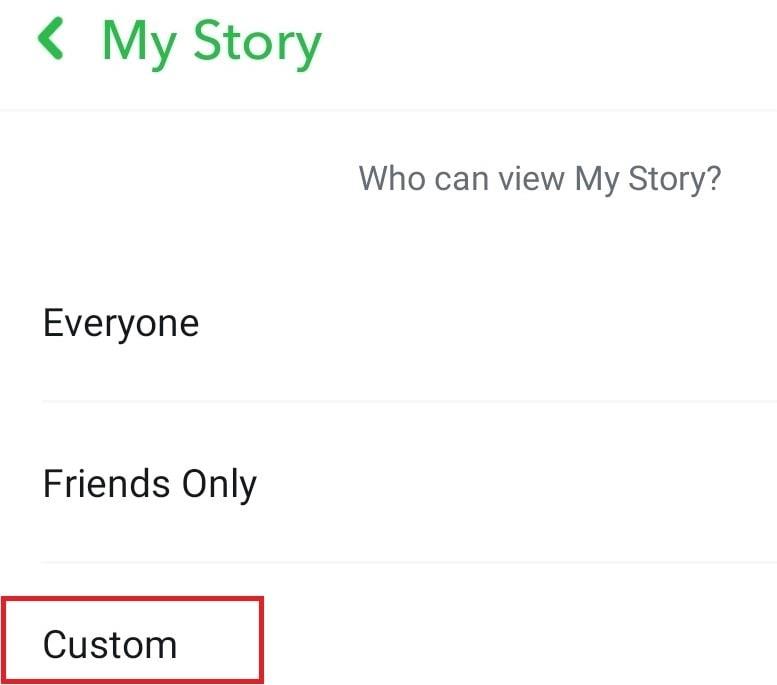Go back from My Story settings
777x685 pixels.
(51, 40)
